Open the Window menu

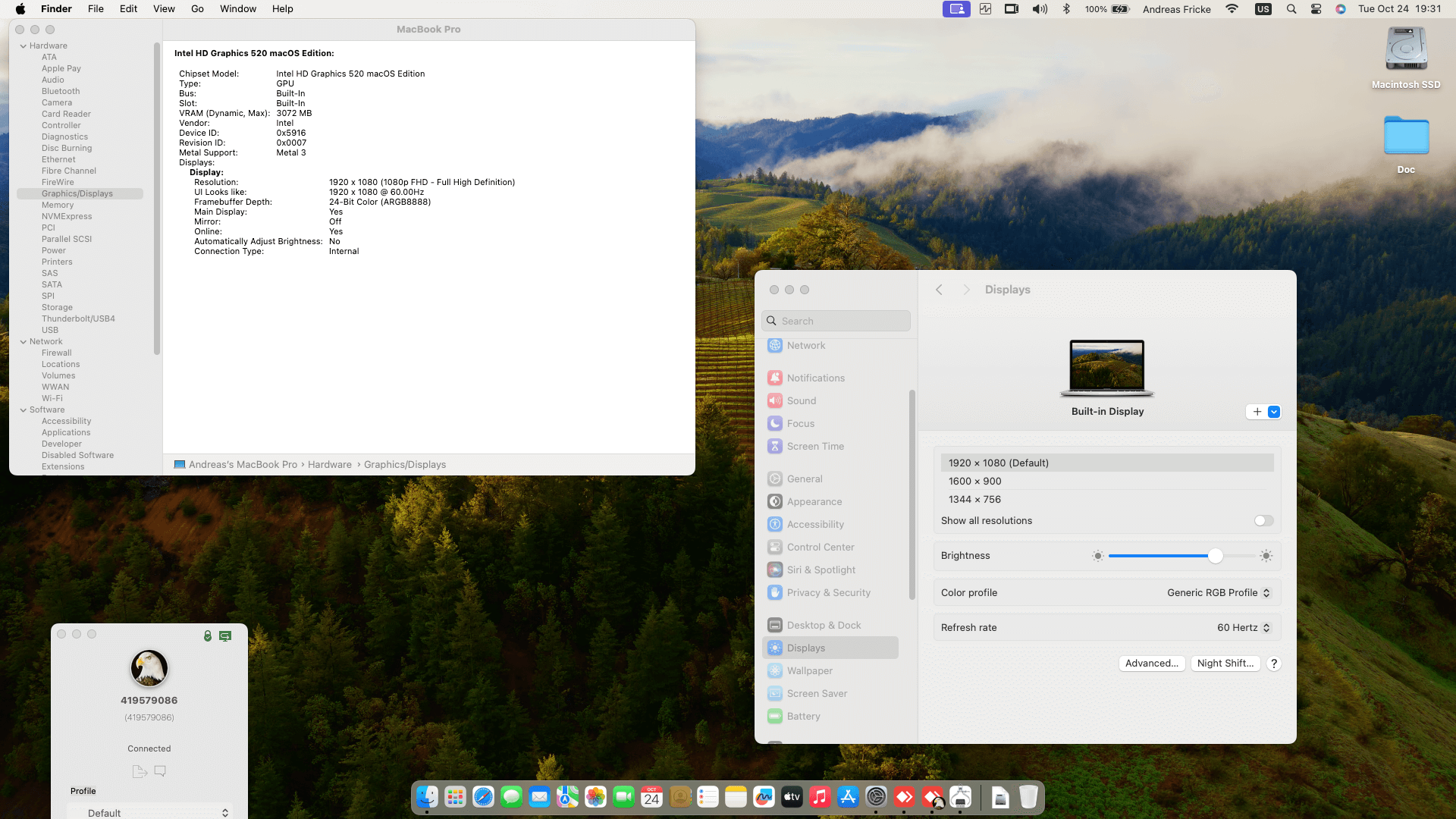click(238, 9)
